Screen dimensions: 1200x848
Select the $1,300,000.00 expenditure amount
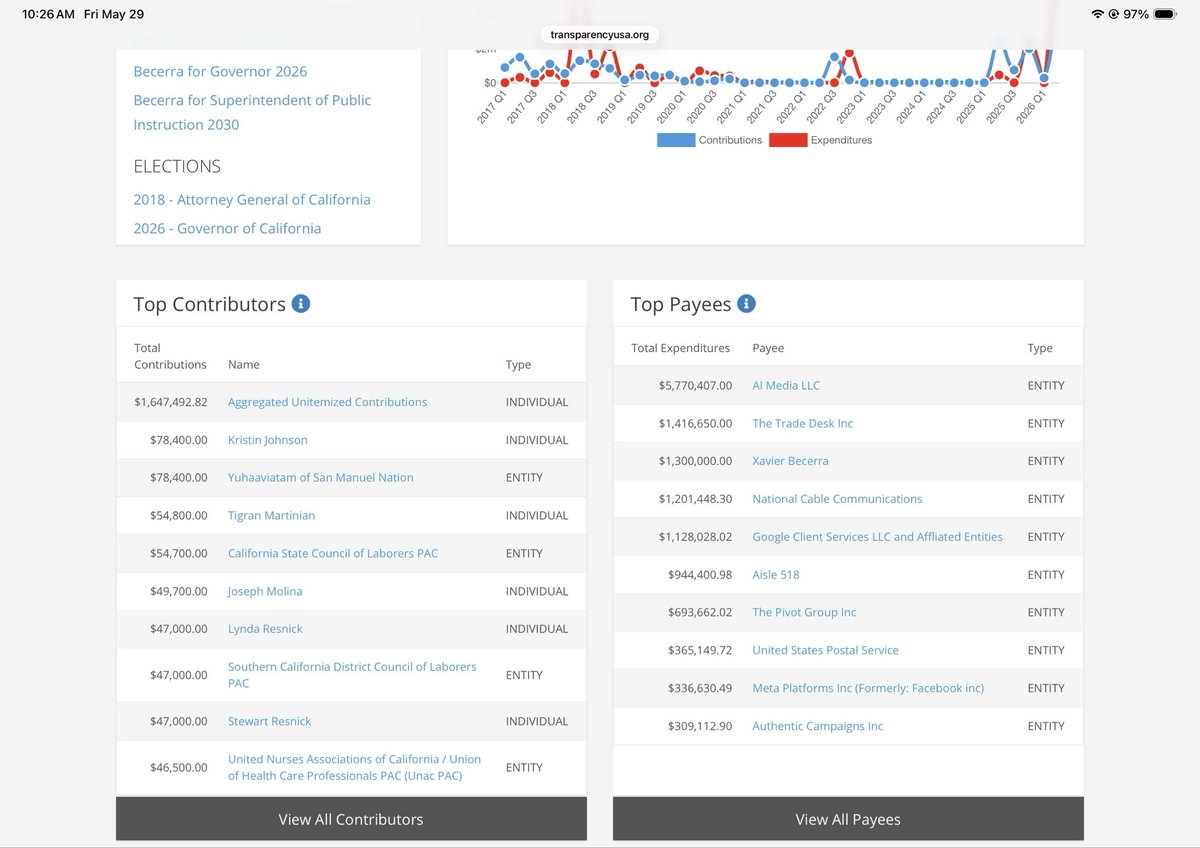point(695,461)
